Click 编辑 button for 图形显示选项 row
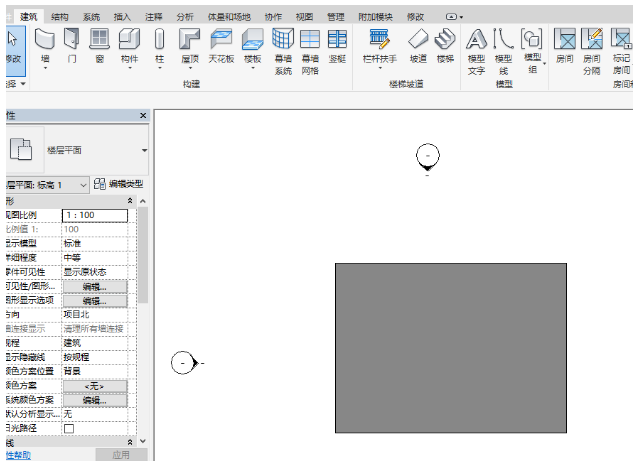The width and height of the screenshot is (640, 466). (x=95, y=301)
